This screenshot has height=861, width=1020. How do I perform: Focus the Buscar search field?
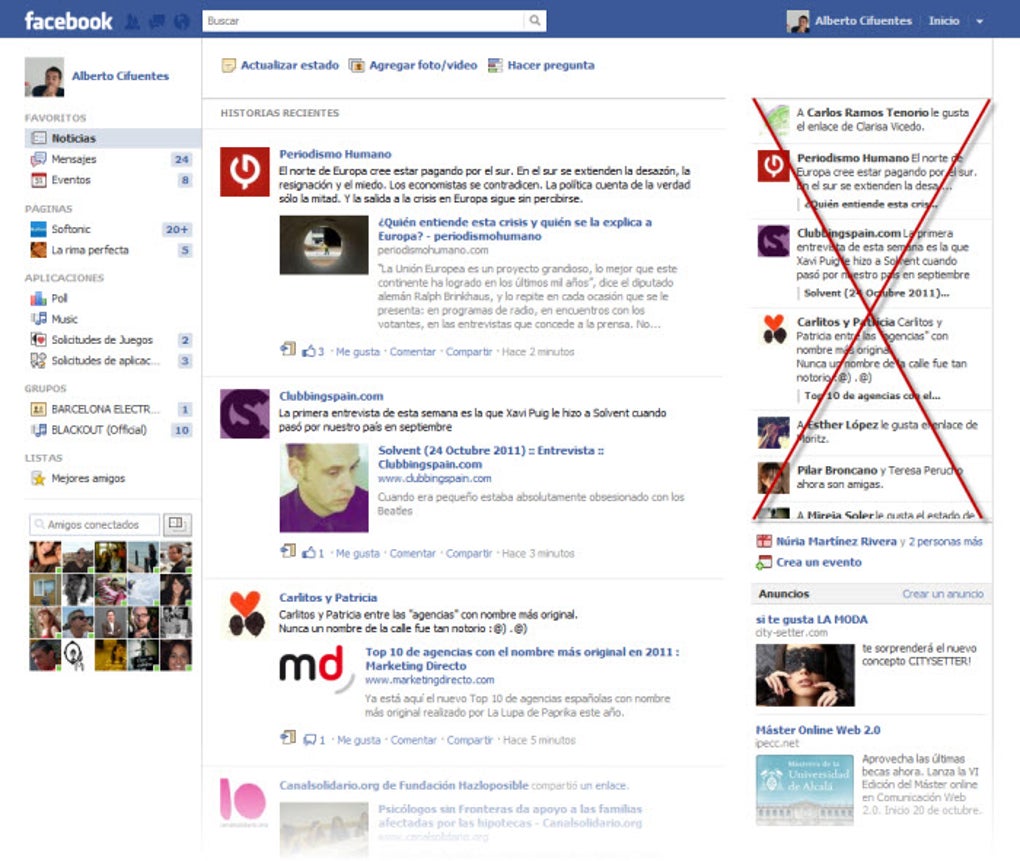point(363,21)
